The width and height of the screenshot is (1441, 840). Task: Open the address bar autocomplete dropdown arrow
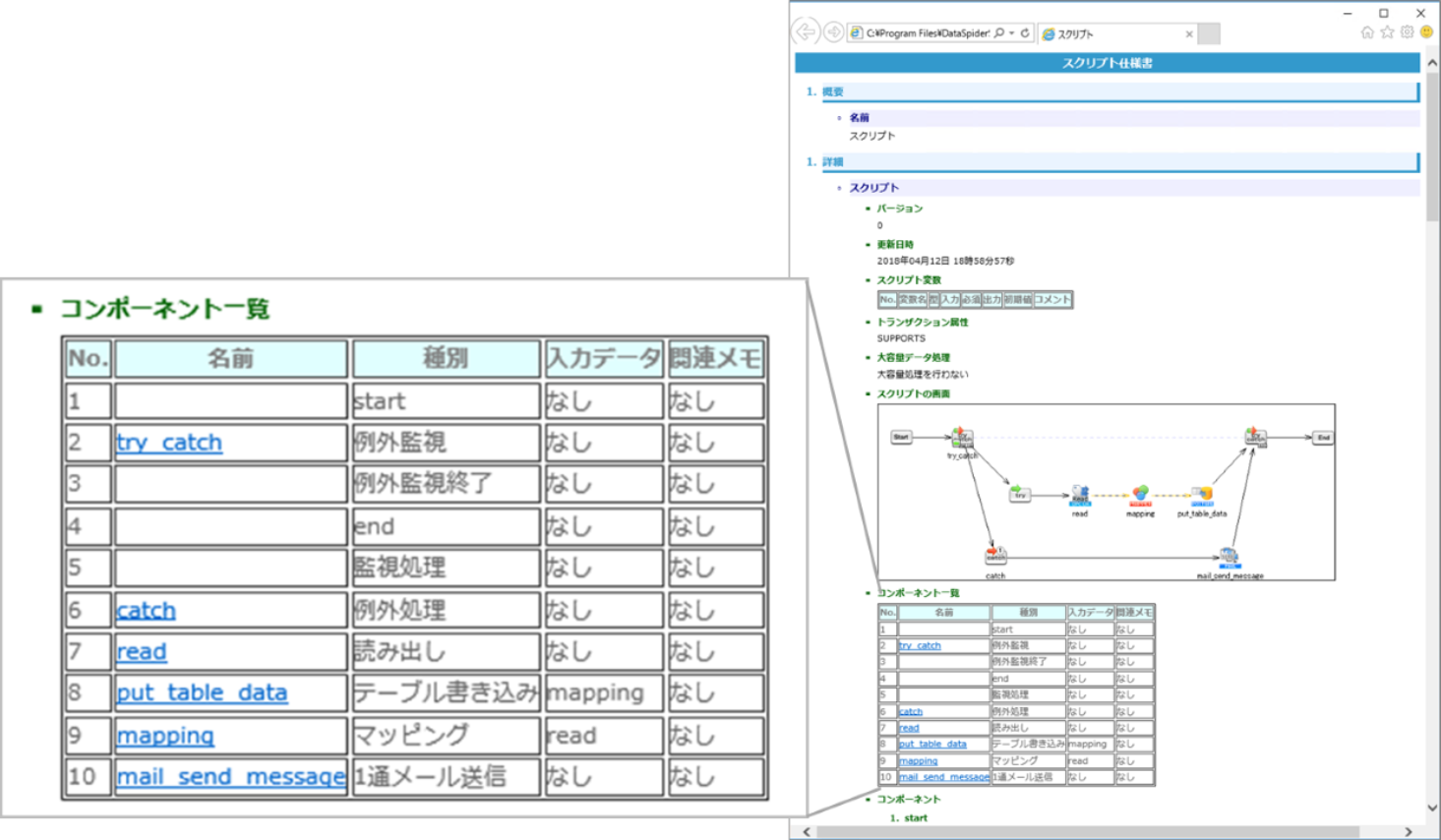click(1012, 33)
